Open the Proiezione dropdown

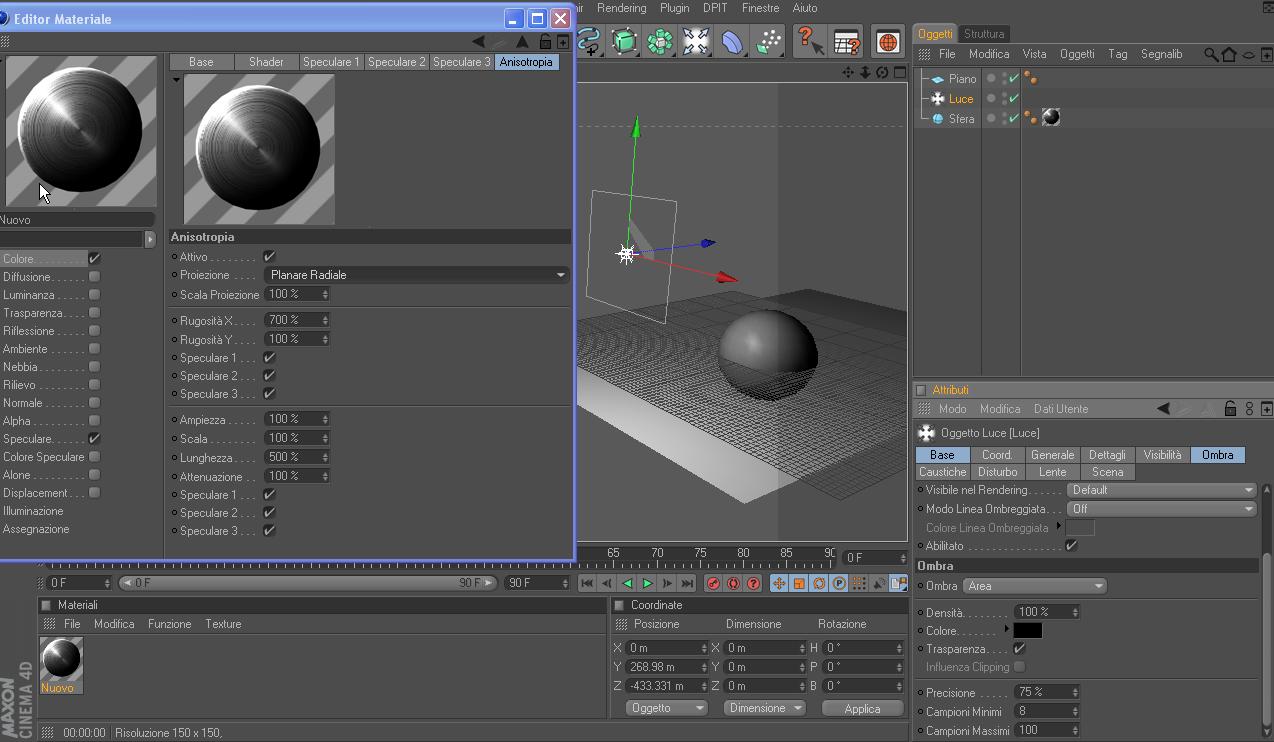coord(416,275)
